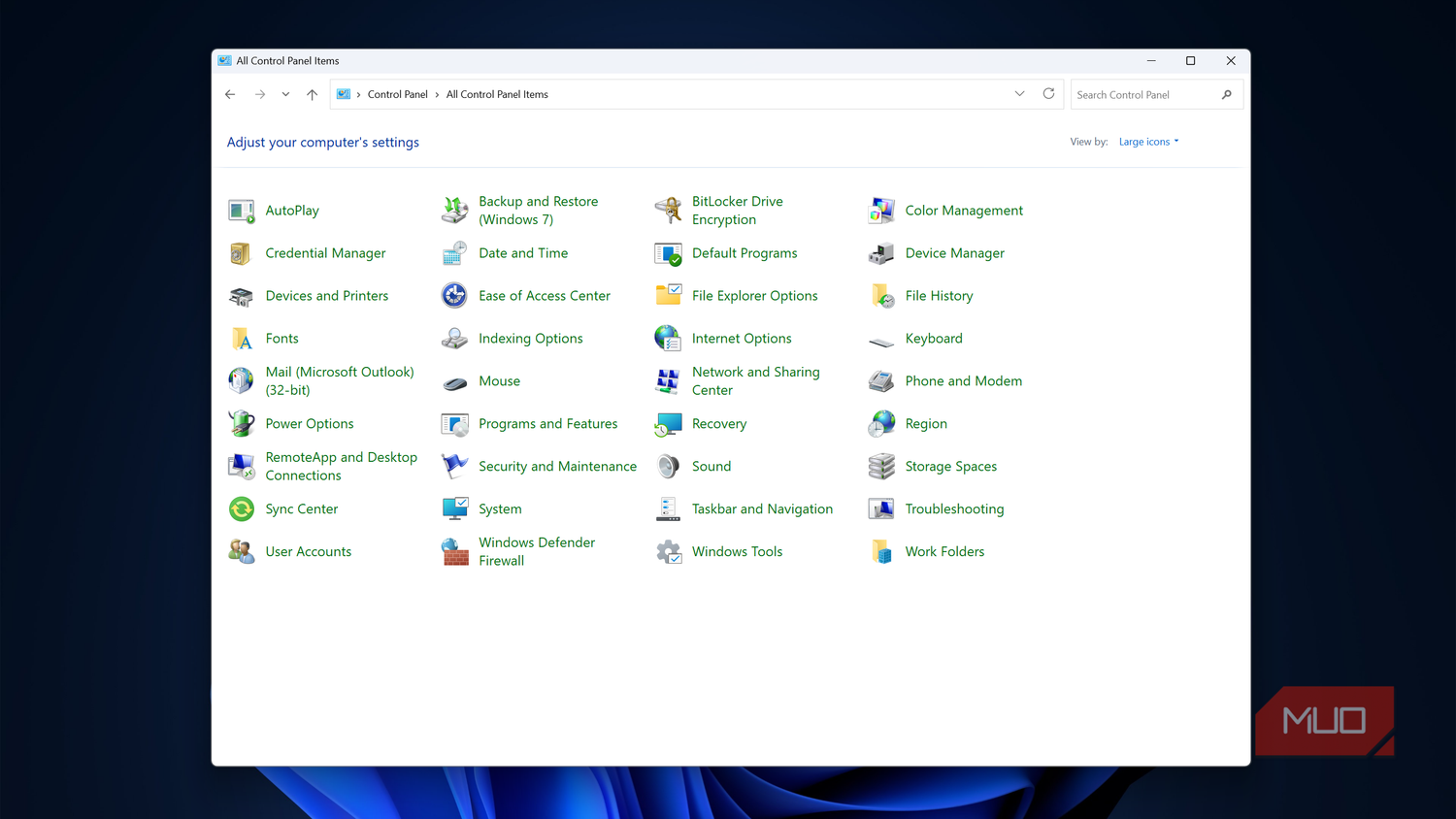This screenshot has width=1456, height=819.
Task: Open the System monitor icon
Action: (454, 509)
